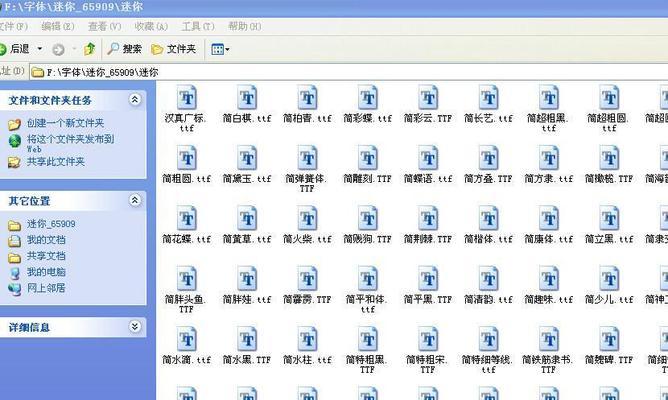This screenshot has height=400, width=668.
Task: Open the 编辑(E) menu
Action: click(x=58, y=26)
